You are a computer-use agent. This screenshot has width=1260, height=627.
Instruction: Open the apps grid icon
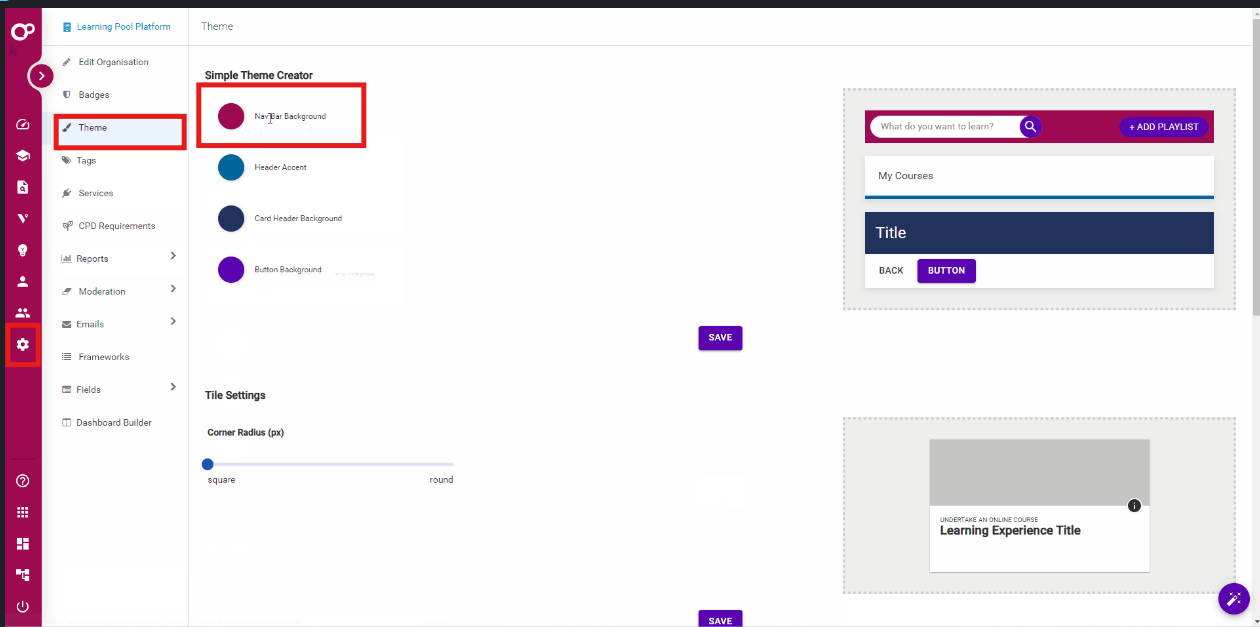[x=22, y=512]
